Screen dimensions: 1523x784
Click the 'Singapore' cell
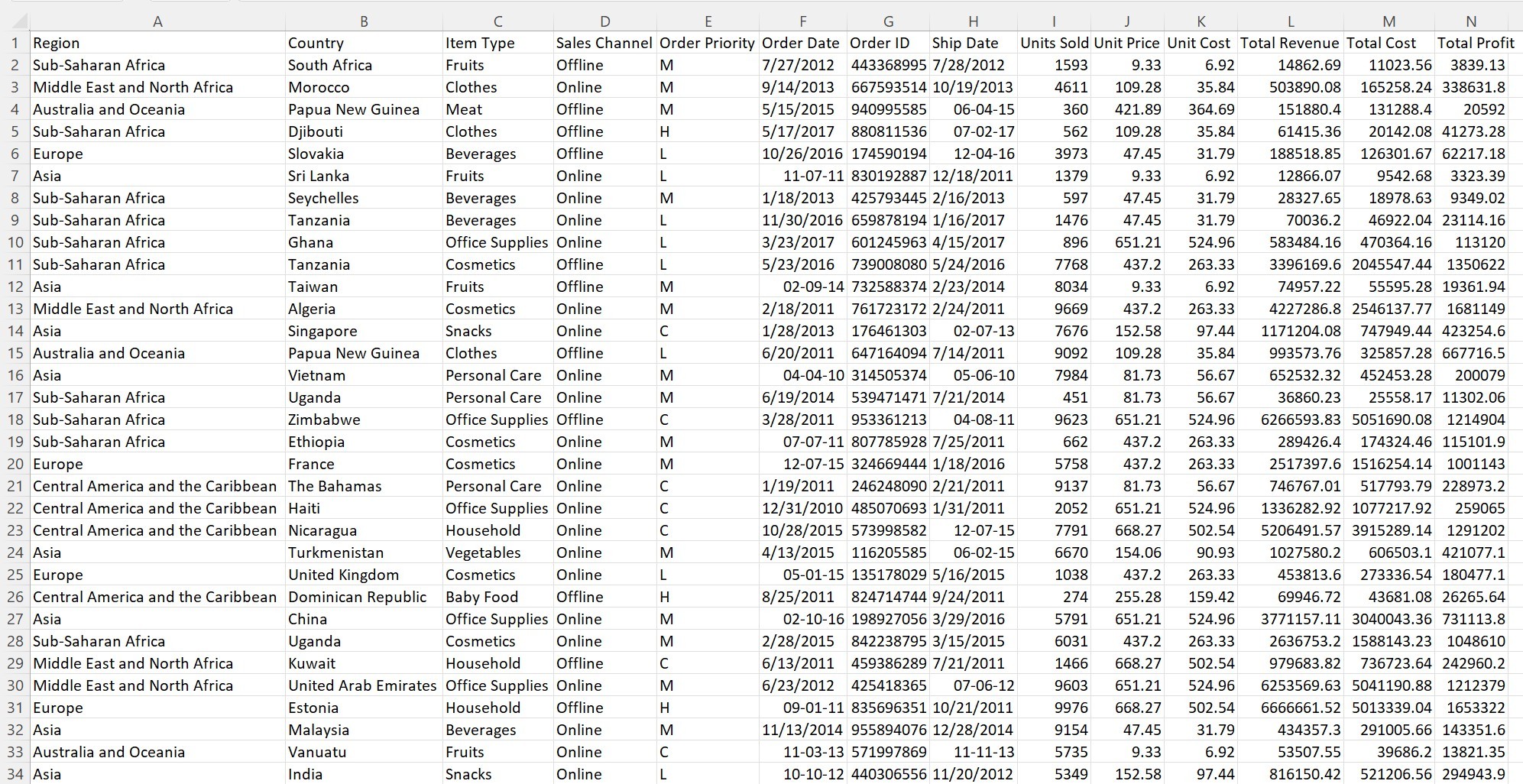(364, 331)
